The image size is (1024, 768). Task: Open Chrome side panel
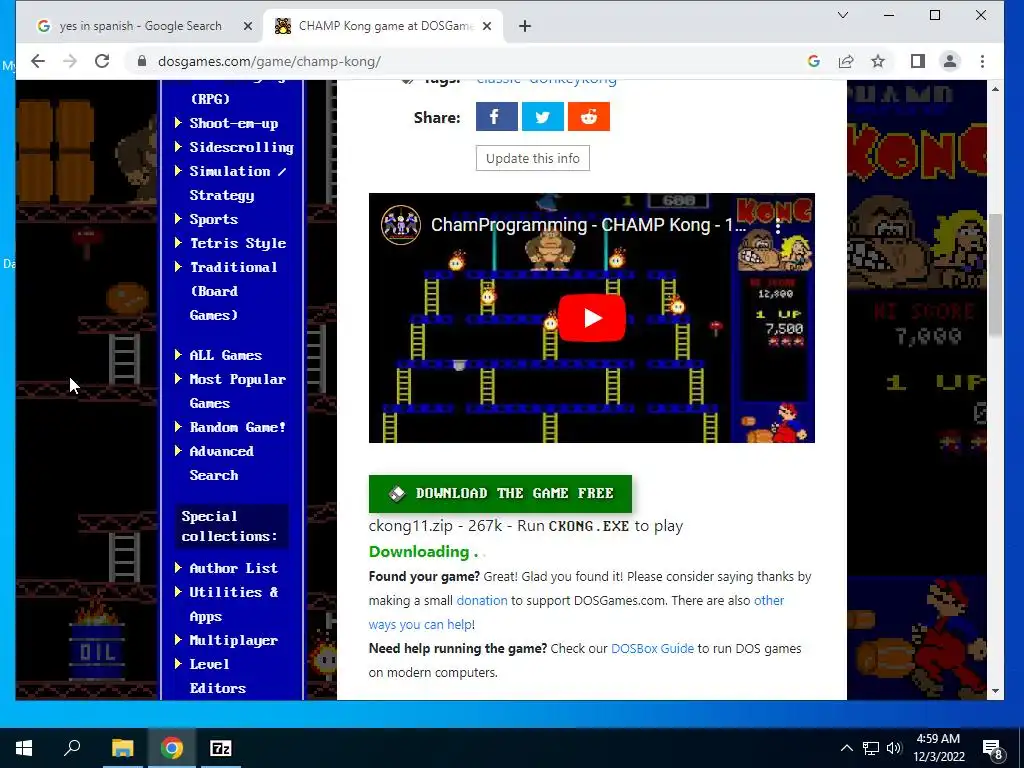tap(918, 61)
